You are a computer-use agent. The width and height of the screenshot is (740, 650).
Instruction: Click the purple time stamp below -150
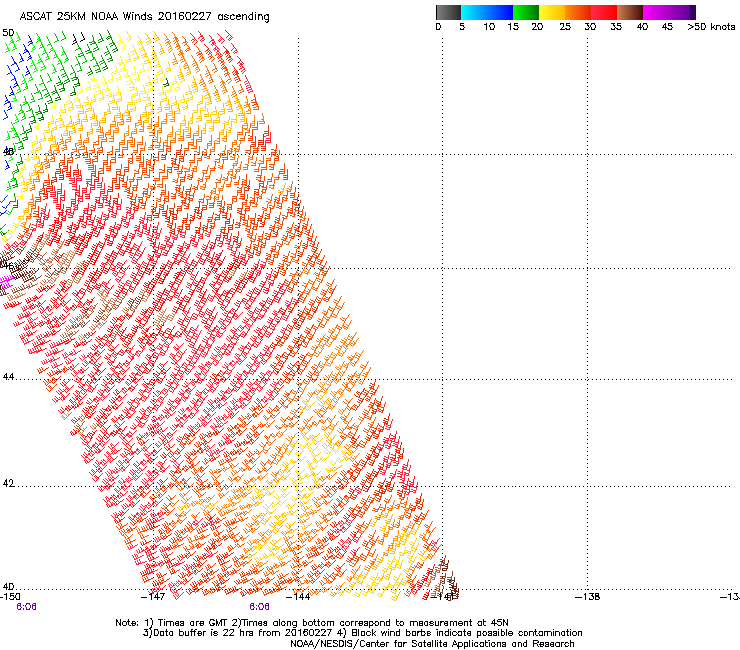click(x=26, y=607)
